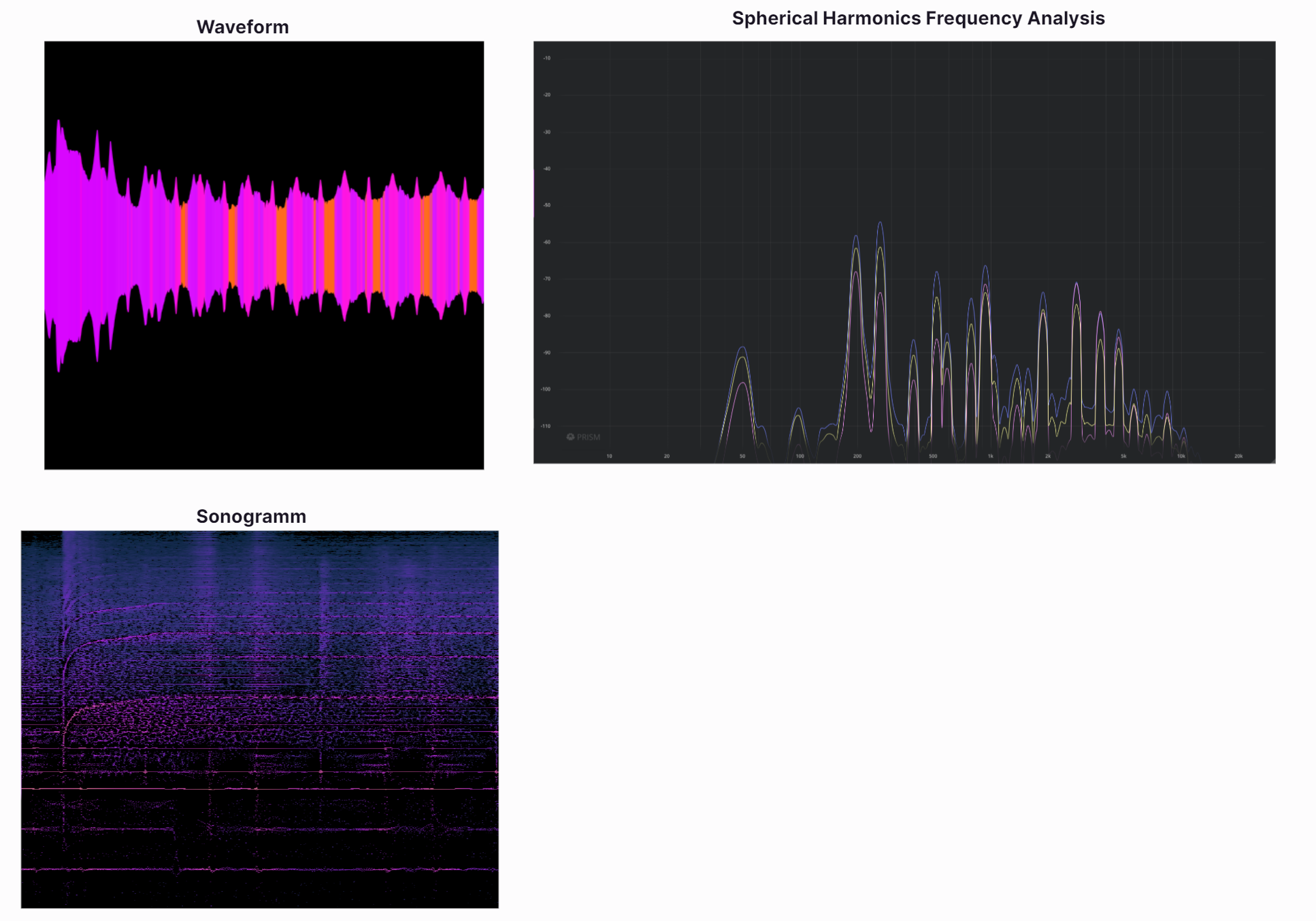Click the tallest spectrum peak near 250 Hz
Viewport: 1316px width, 921px height.
click(880, 223)
